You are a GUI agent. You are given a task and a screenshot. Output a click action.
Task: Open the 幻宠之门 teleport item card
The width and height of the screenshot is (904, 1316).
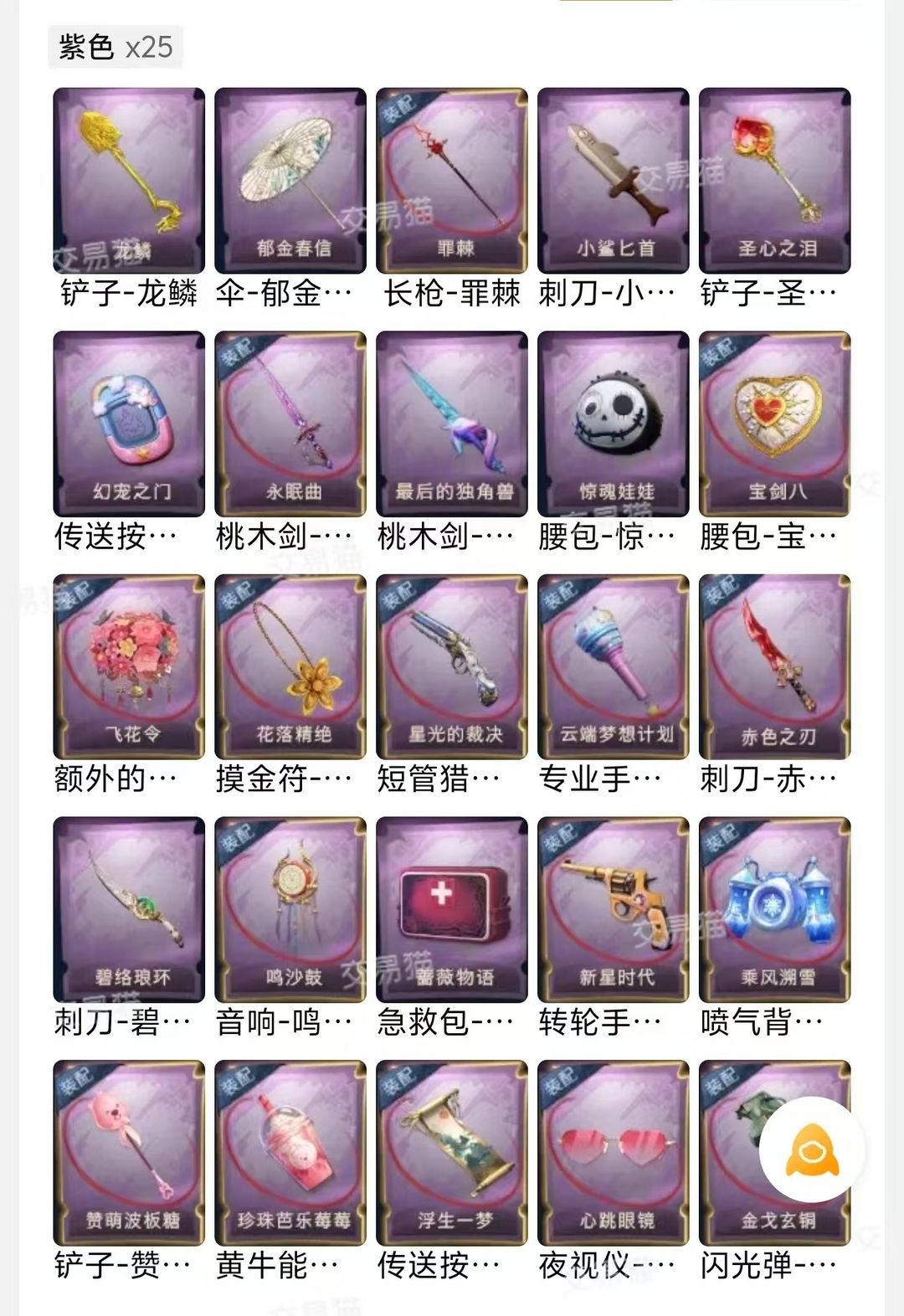[x=129, y=424]
